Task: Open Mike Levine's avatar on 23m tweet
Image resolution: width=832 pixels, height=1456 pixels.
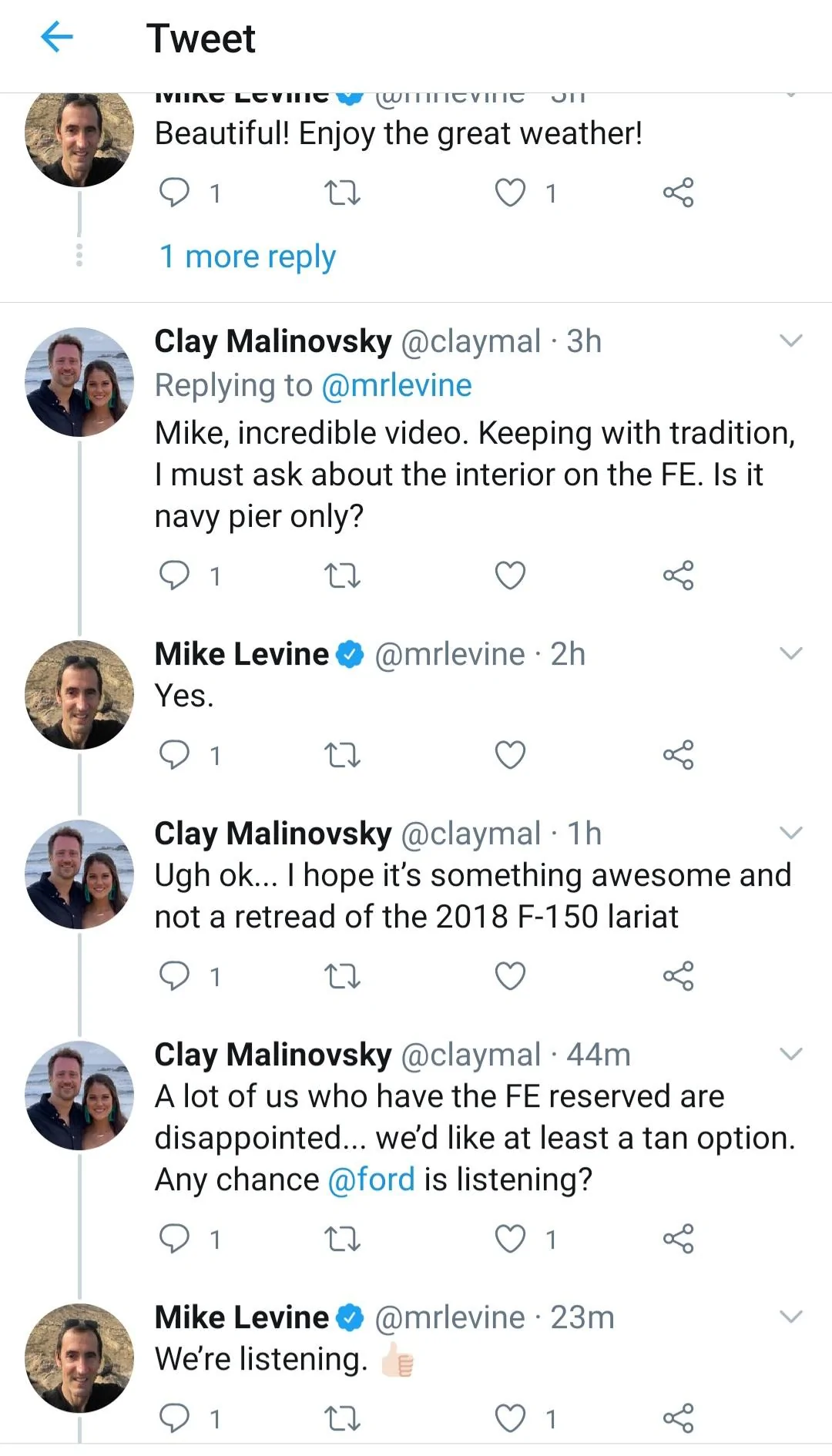Action: click(x=79, y=1357)
